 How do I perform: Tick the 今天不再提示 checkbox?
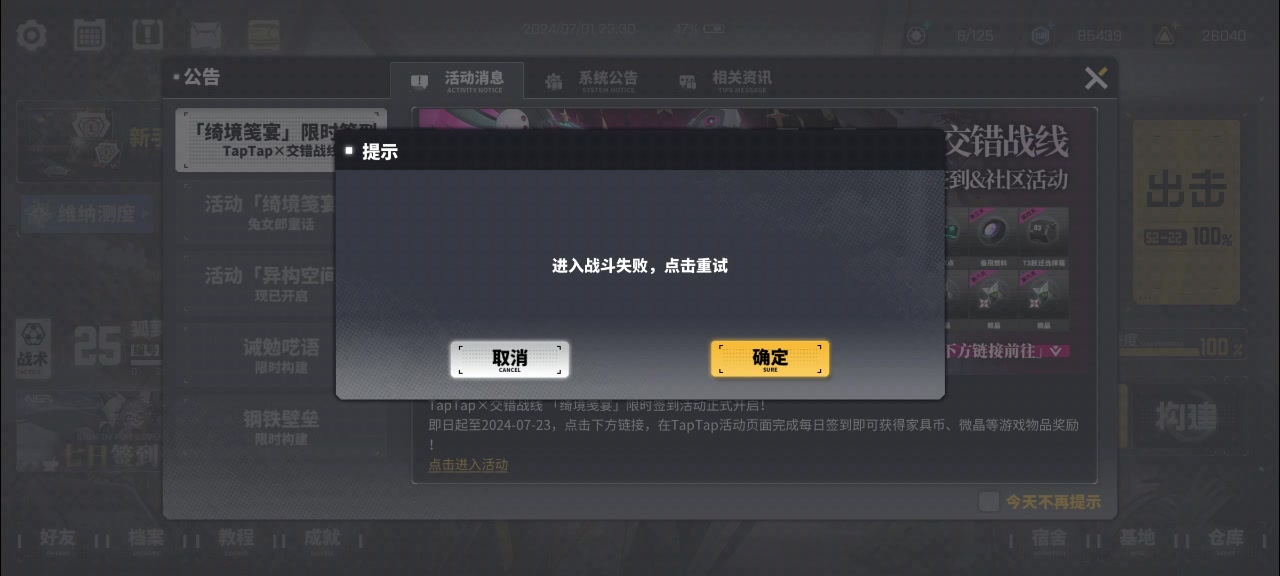point(989,502)
